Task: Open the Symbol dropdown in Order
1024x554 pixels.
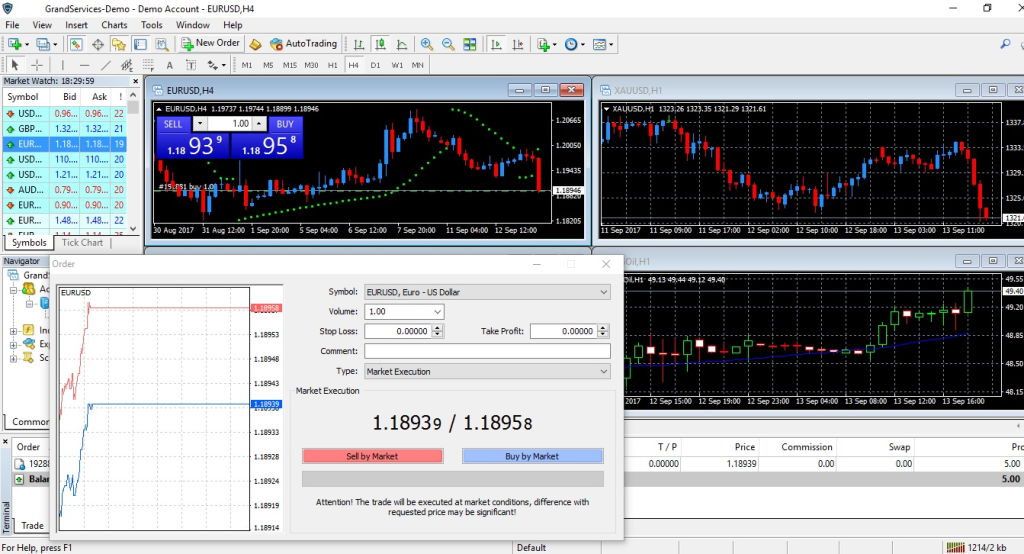Action: pos(603,292)
